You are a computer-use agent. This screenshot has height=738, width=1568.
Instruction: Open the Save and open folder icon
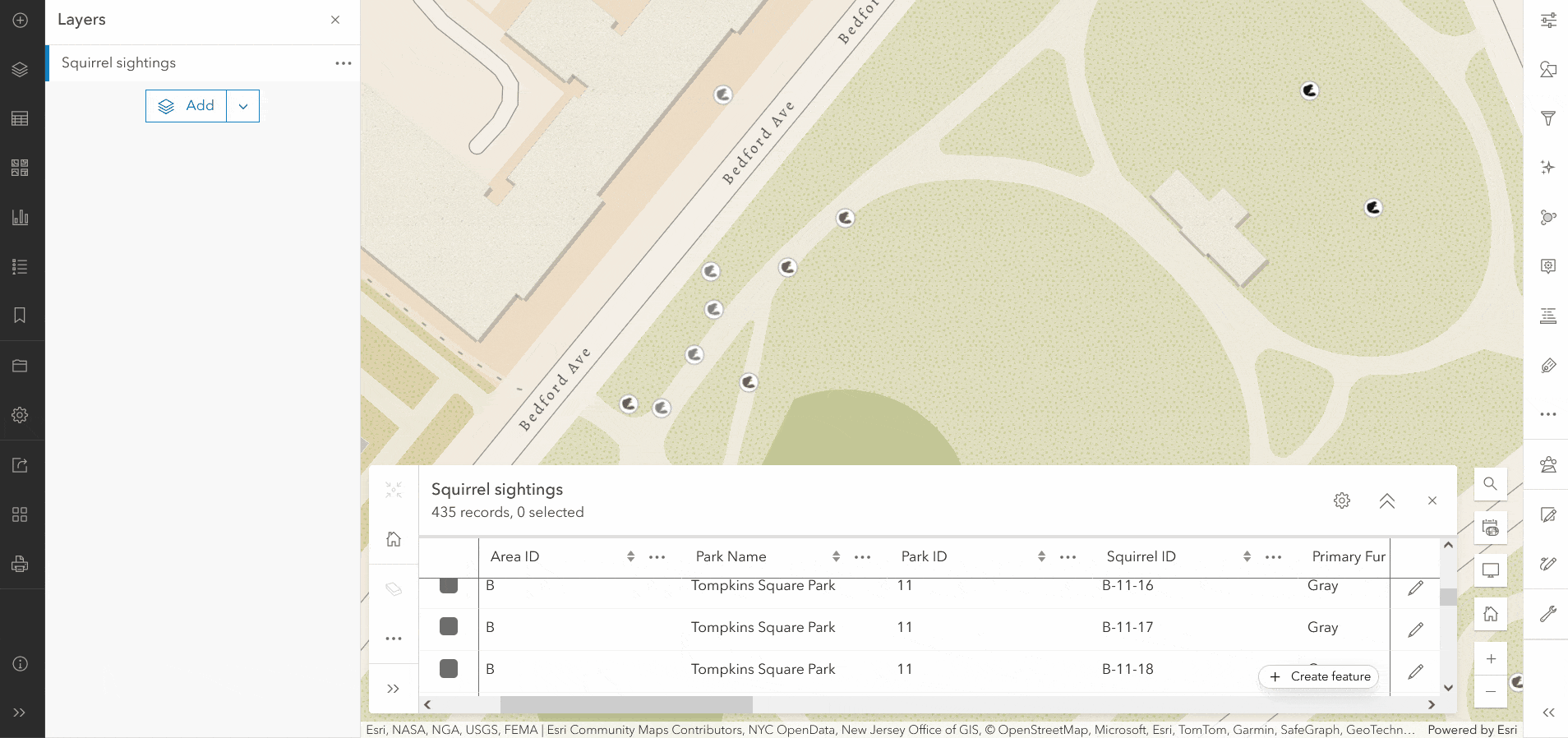(21, 366)
